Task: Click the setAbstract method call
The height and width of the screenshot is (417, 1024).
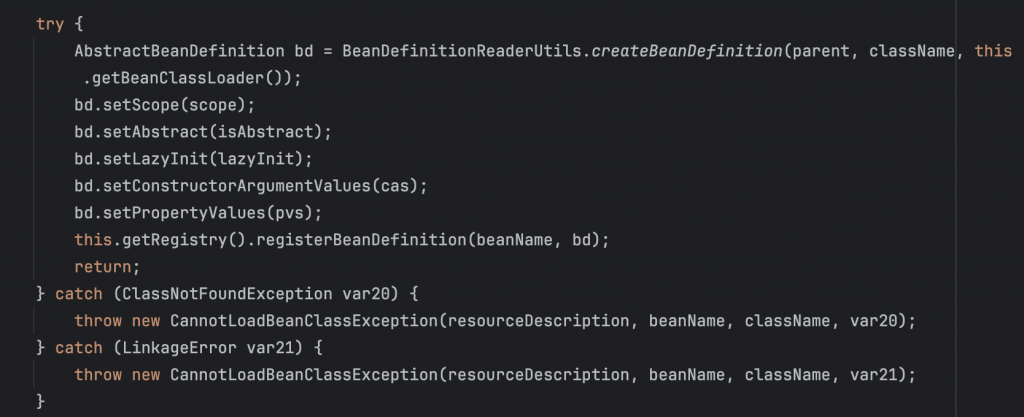Action: [151, 132]
